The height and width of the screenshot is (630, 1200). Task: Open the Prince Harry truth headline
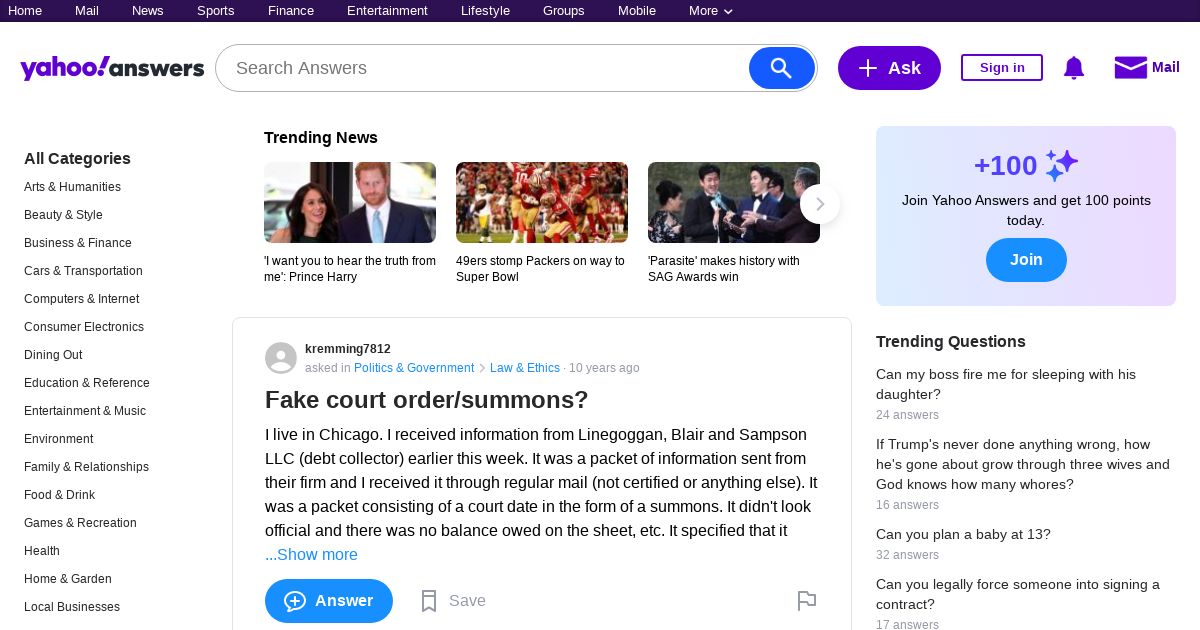350,269
